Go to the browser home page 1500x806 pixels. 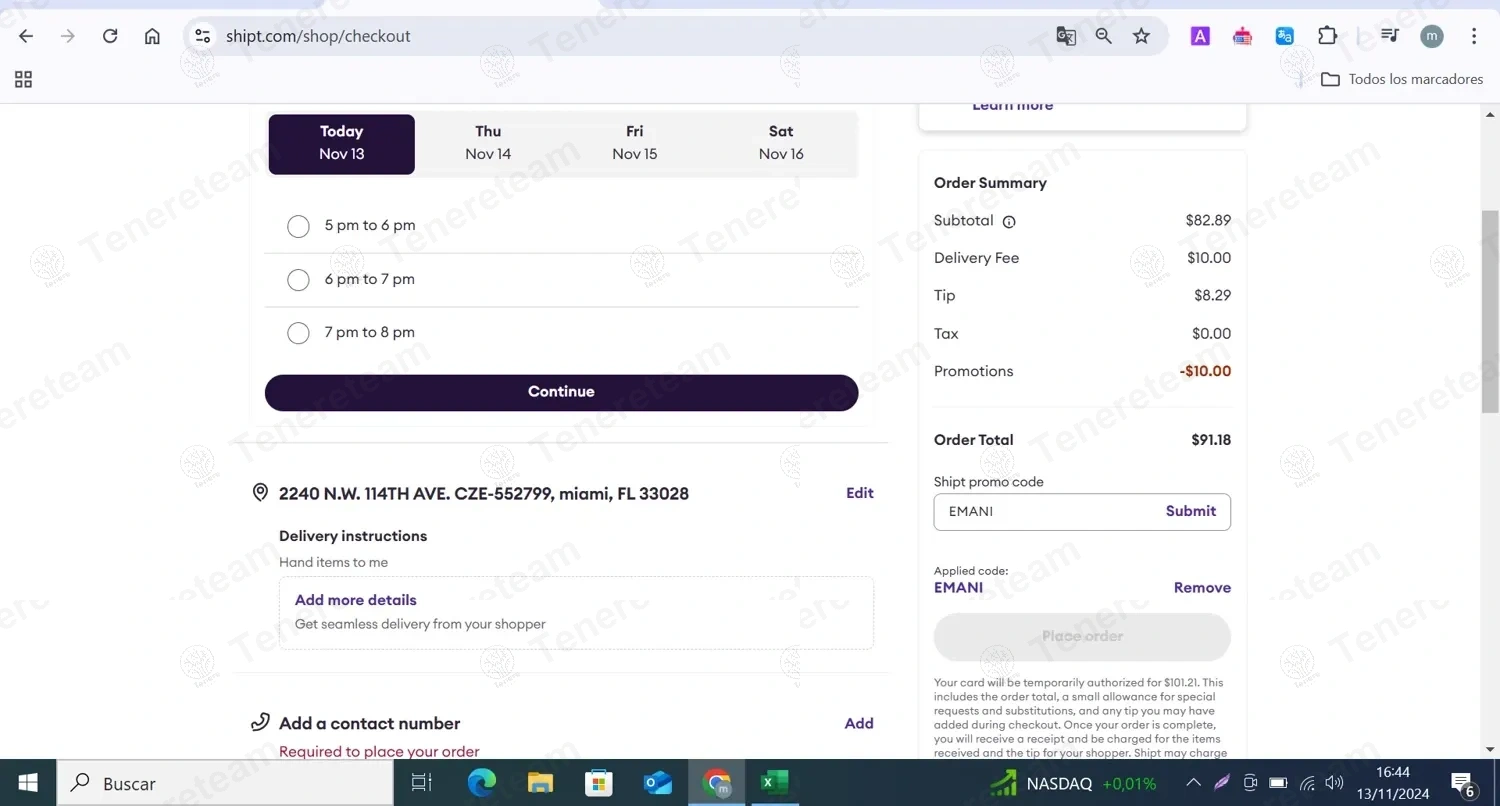click(152, 36)
